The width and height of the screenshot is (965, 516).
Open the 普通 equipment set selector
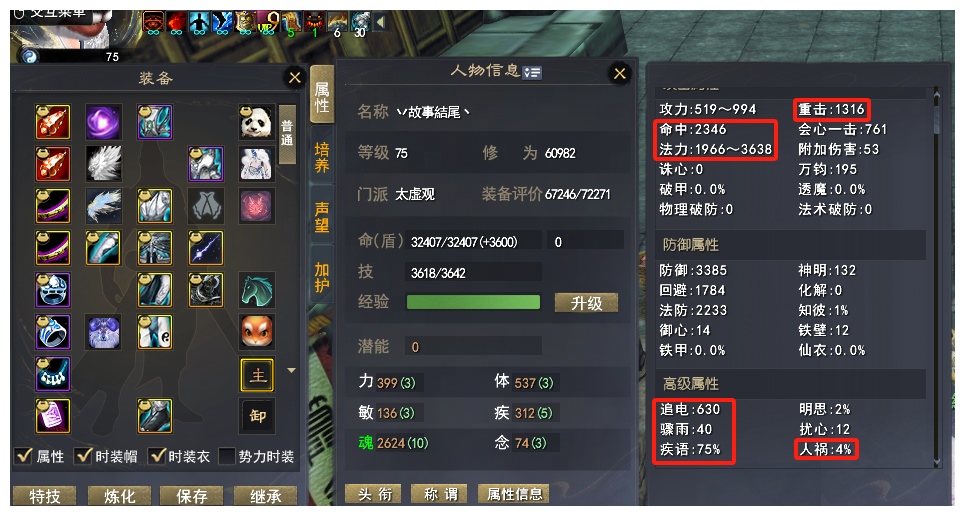287,134
